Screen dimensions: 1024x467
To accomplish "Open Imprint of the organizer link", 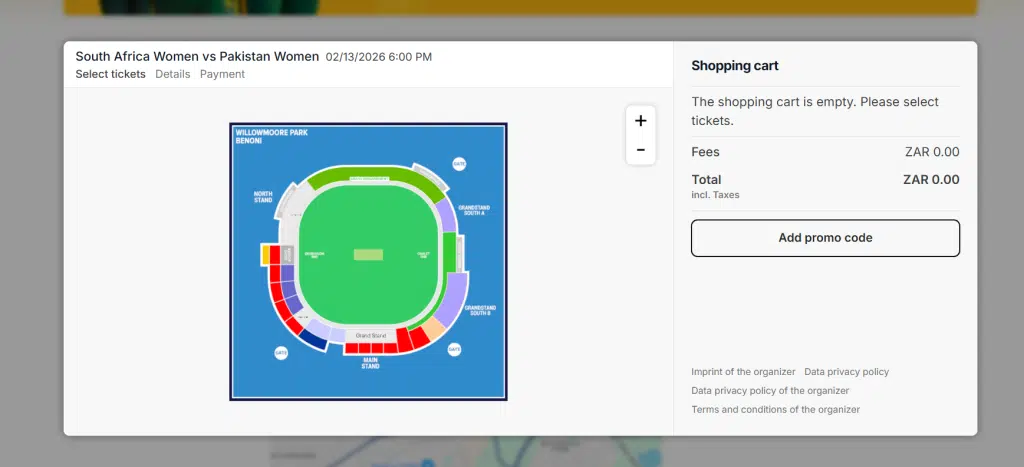I will coord(743,372).
